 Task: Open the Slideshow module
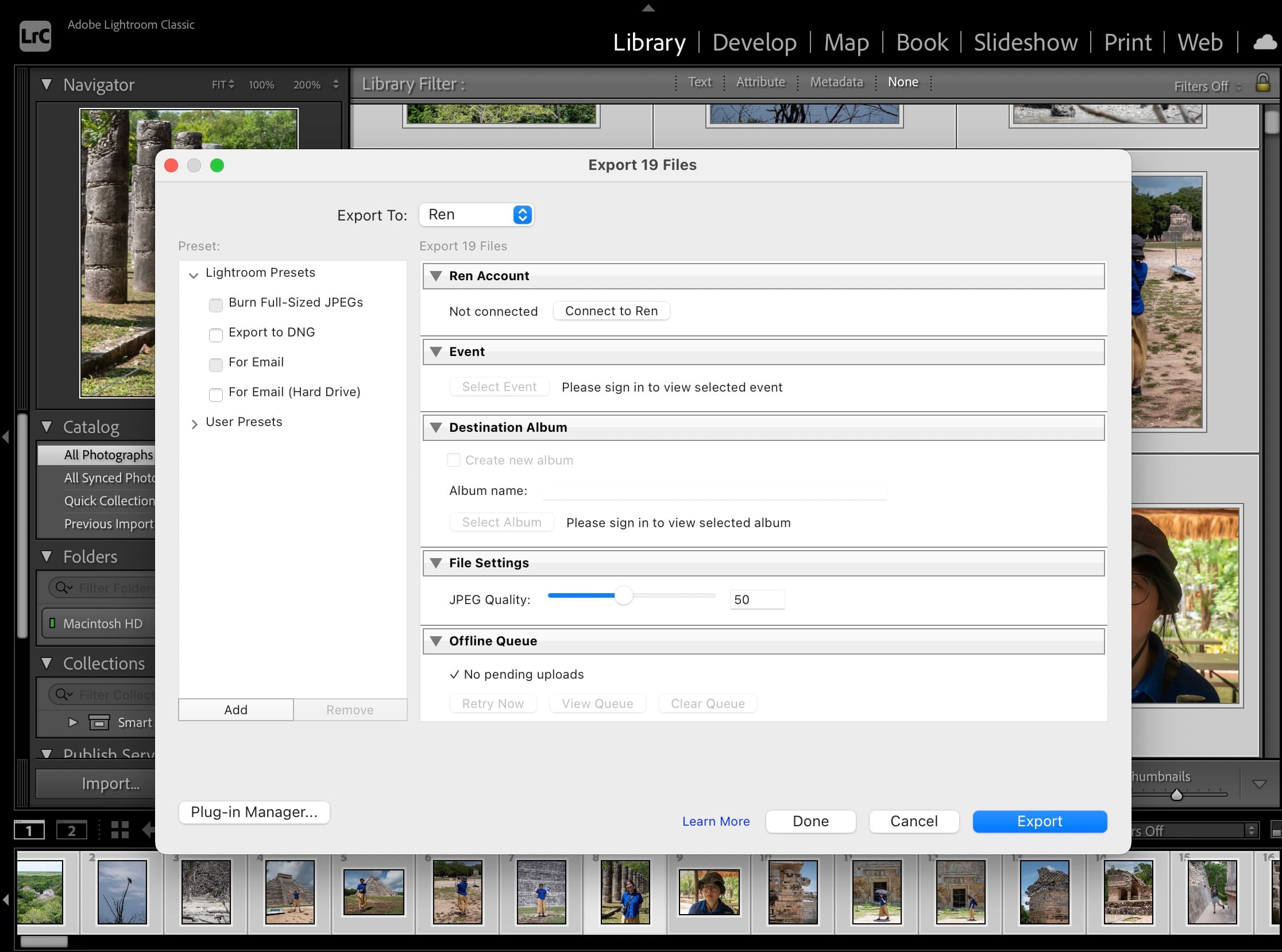(x=1025, y=42)
